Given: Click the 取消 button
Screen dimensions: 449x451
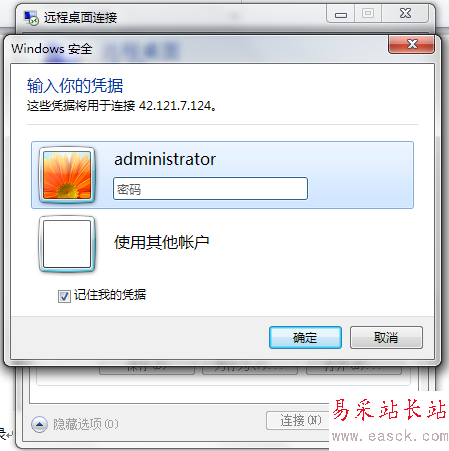Looking at the screenshot, I should 386,338.
